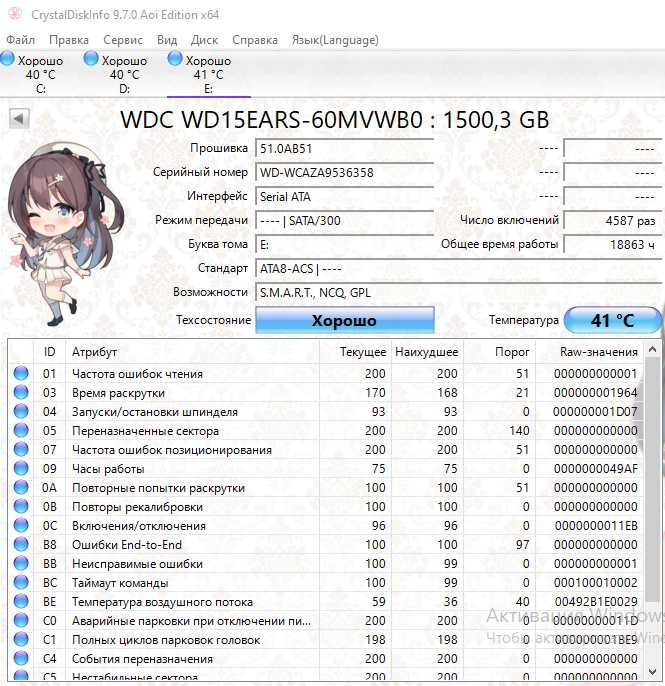This screenshot has height=686, width=665.
Task: Click status orb for Полных циклов парковок row
Action: pyautogui.click(x=21, y=640)
